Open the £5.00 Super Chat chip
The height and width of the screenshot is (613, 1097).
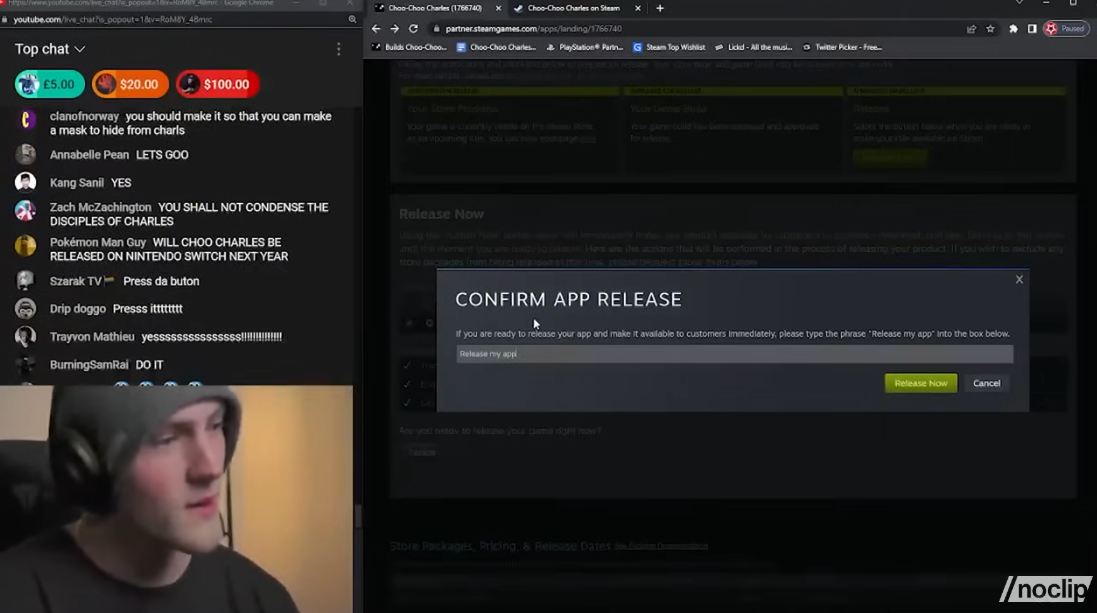(50, 84)
